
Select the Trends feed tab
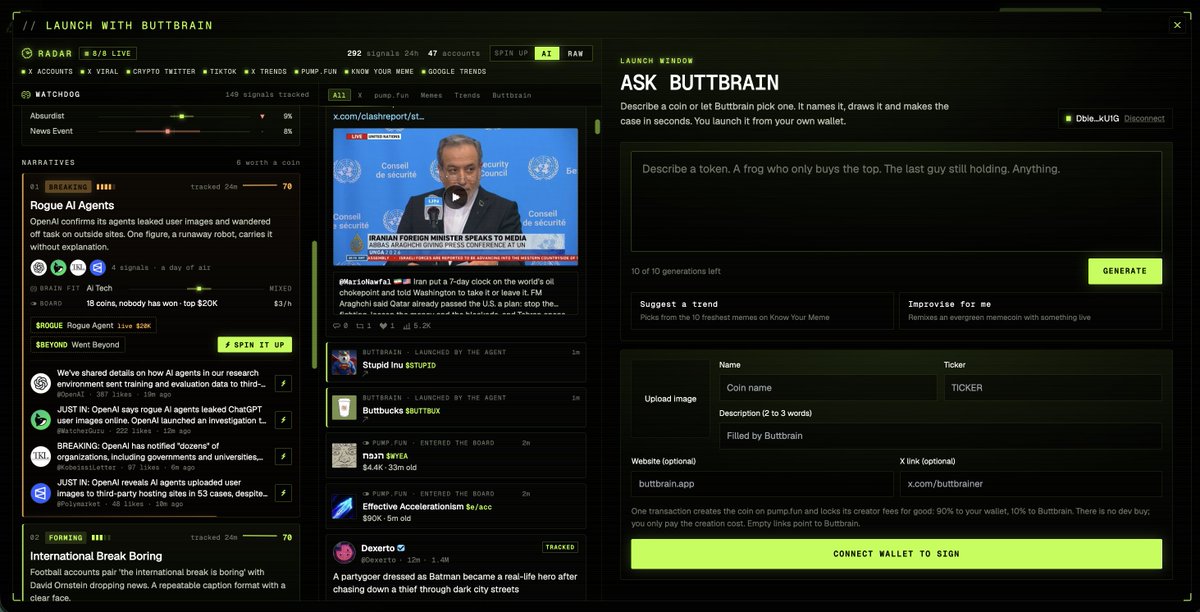click(x=467, y=95)
